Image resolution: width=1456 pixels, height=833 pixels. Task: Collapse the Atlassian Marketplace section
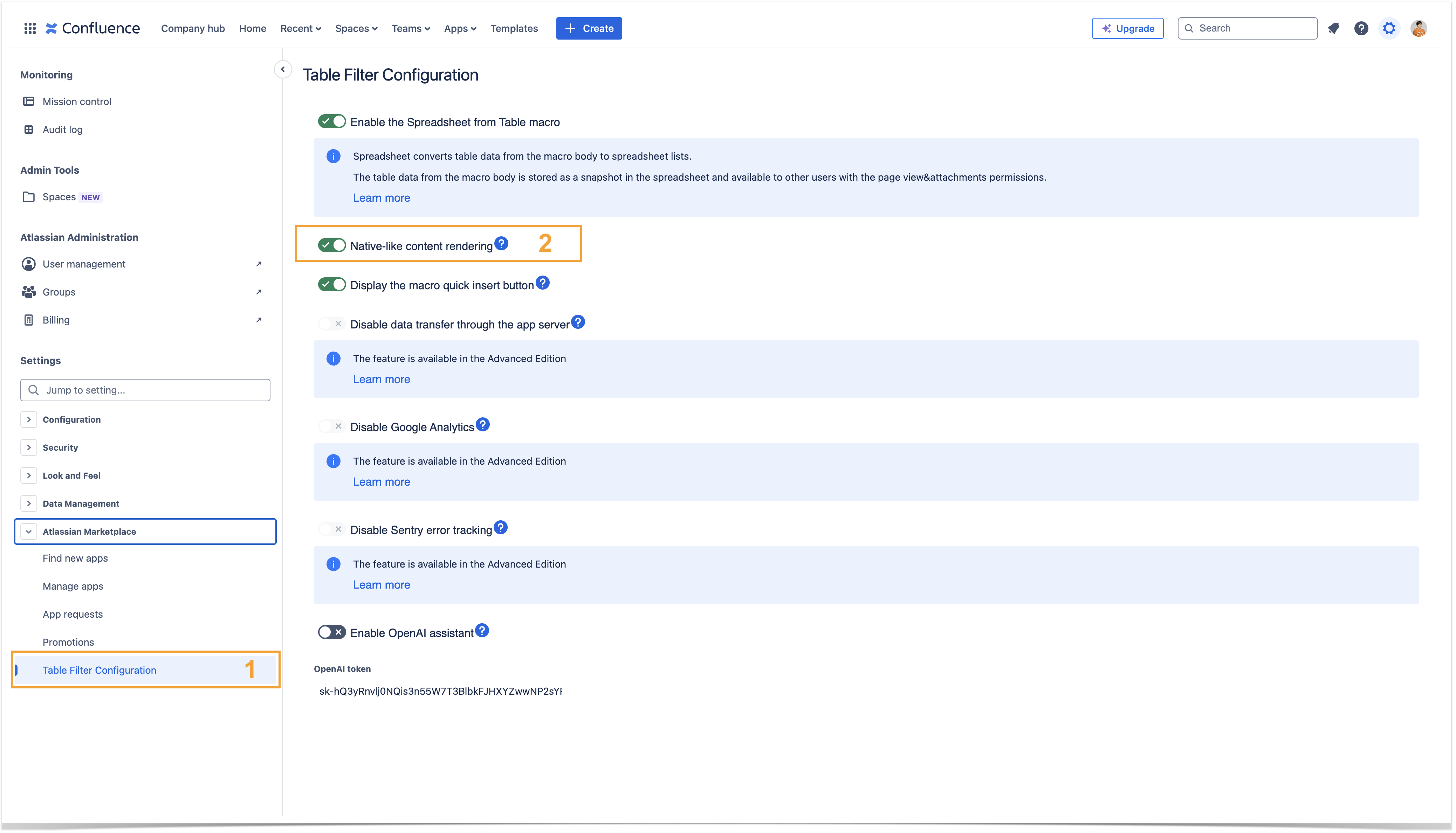tap(29, 532)
